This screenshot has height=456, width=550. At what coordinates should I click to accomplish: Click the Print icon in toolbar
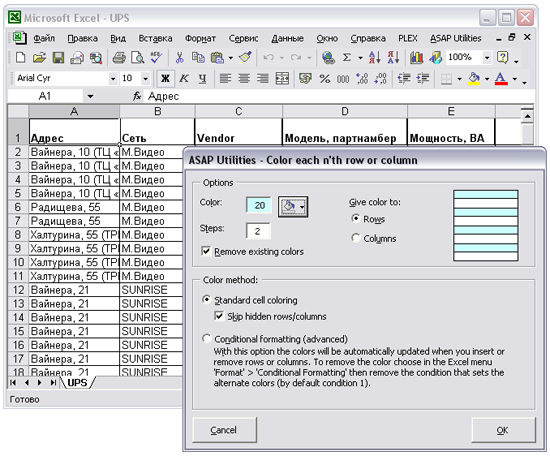[x=119, y=58]
